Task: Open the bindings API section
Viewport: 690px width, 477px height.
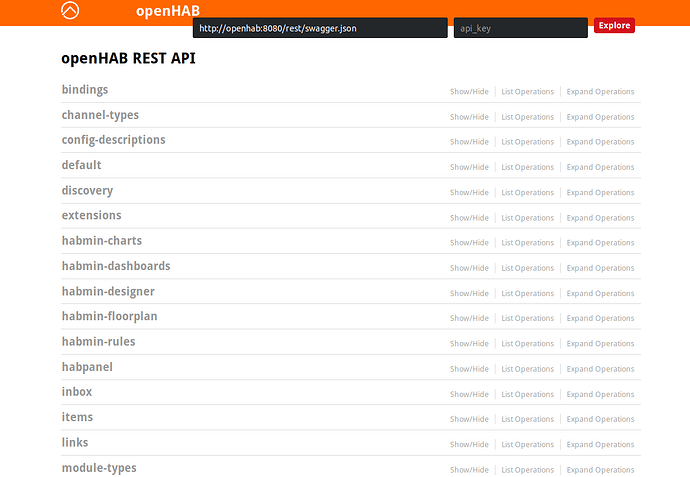Action: (x=85, y=90)
